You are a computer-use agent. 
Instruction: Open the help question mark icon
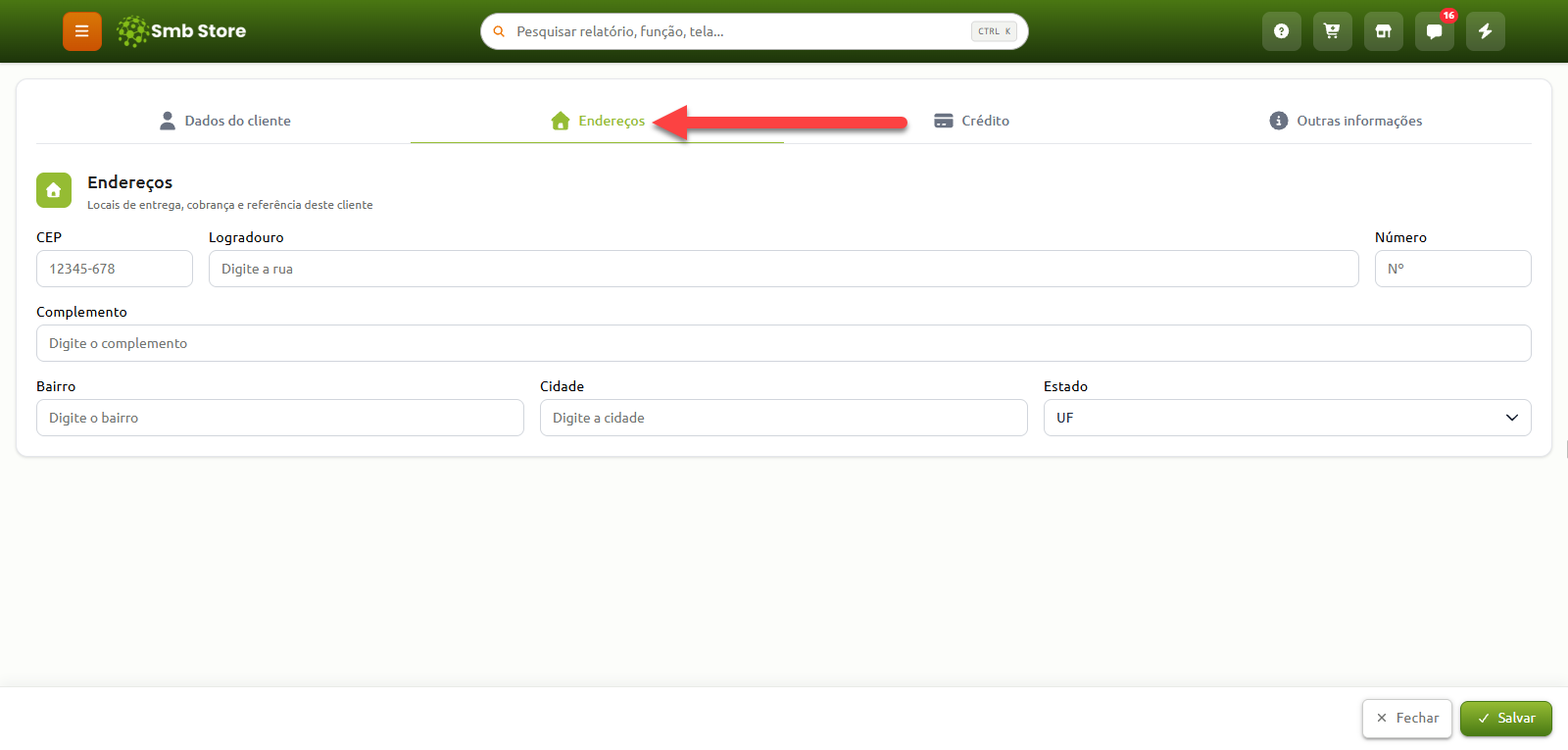[1281, 31]
